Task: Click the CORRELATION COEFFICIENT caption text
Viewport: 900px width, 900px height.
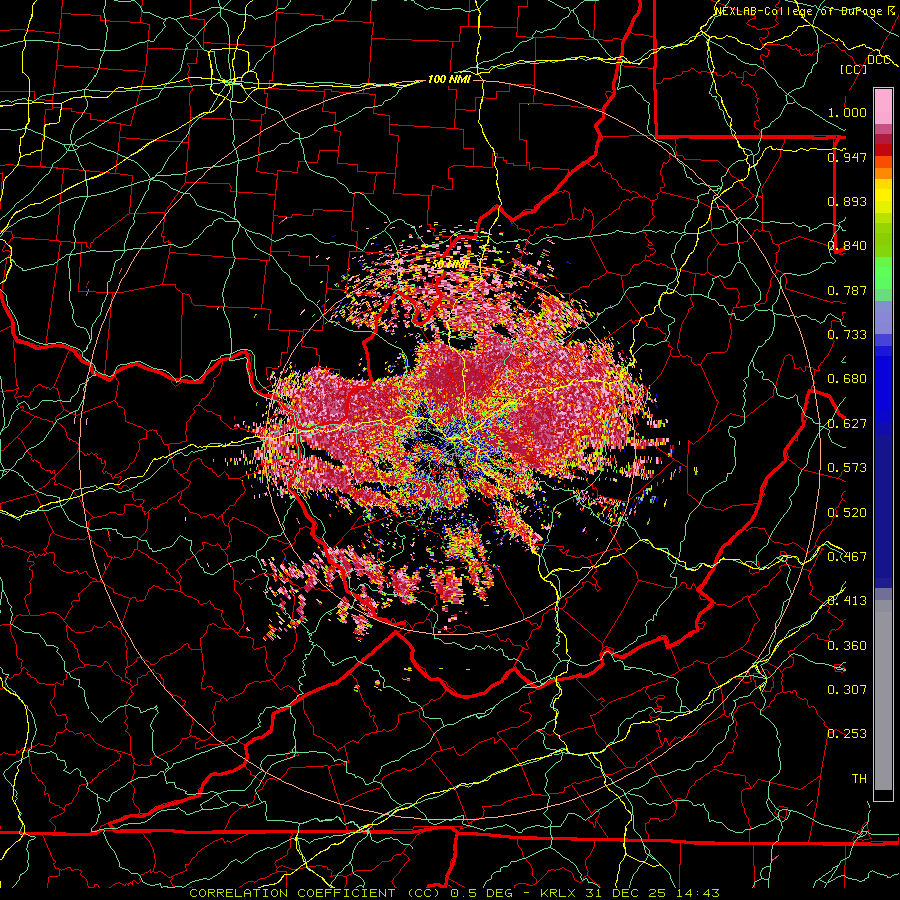Action: tap(292, 893)
